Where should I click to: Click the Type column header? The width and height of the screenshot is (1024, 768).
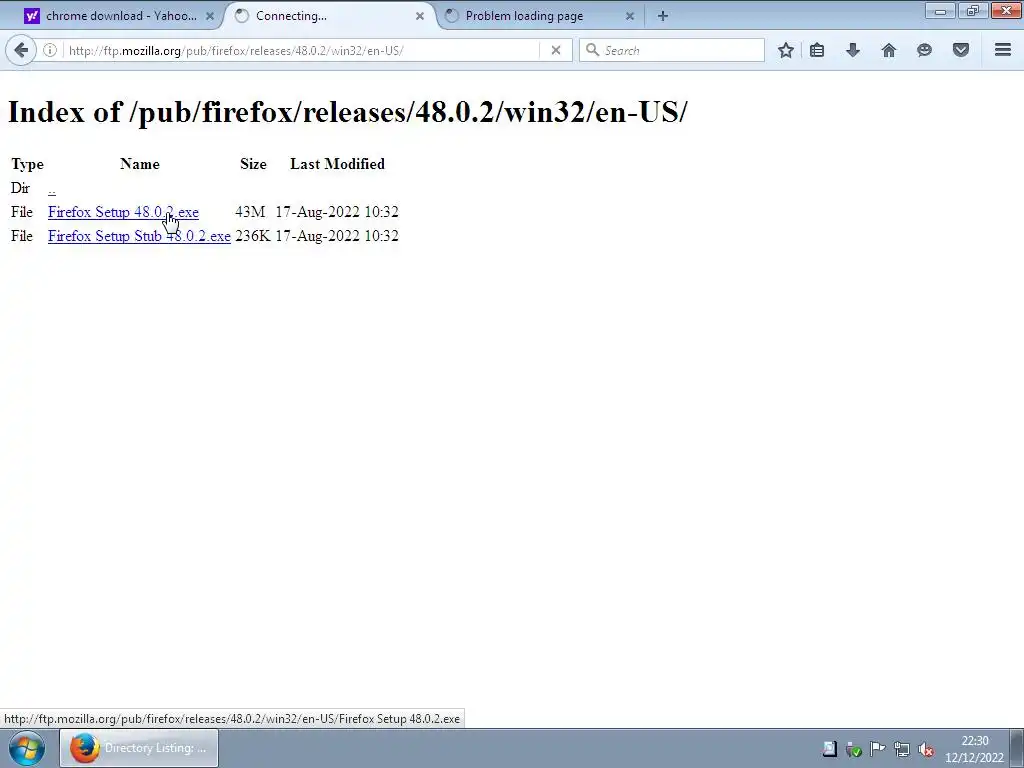coord(27,164)
